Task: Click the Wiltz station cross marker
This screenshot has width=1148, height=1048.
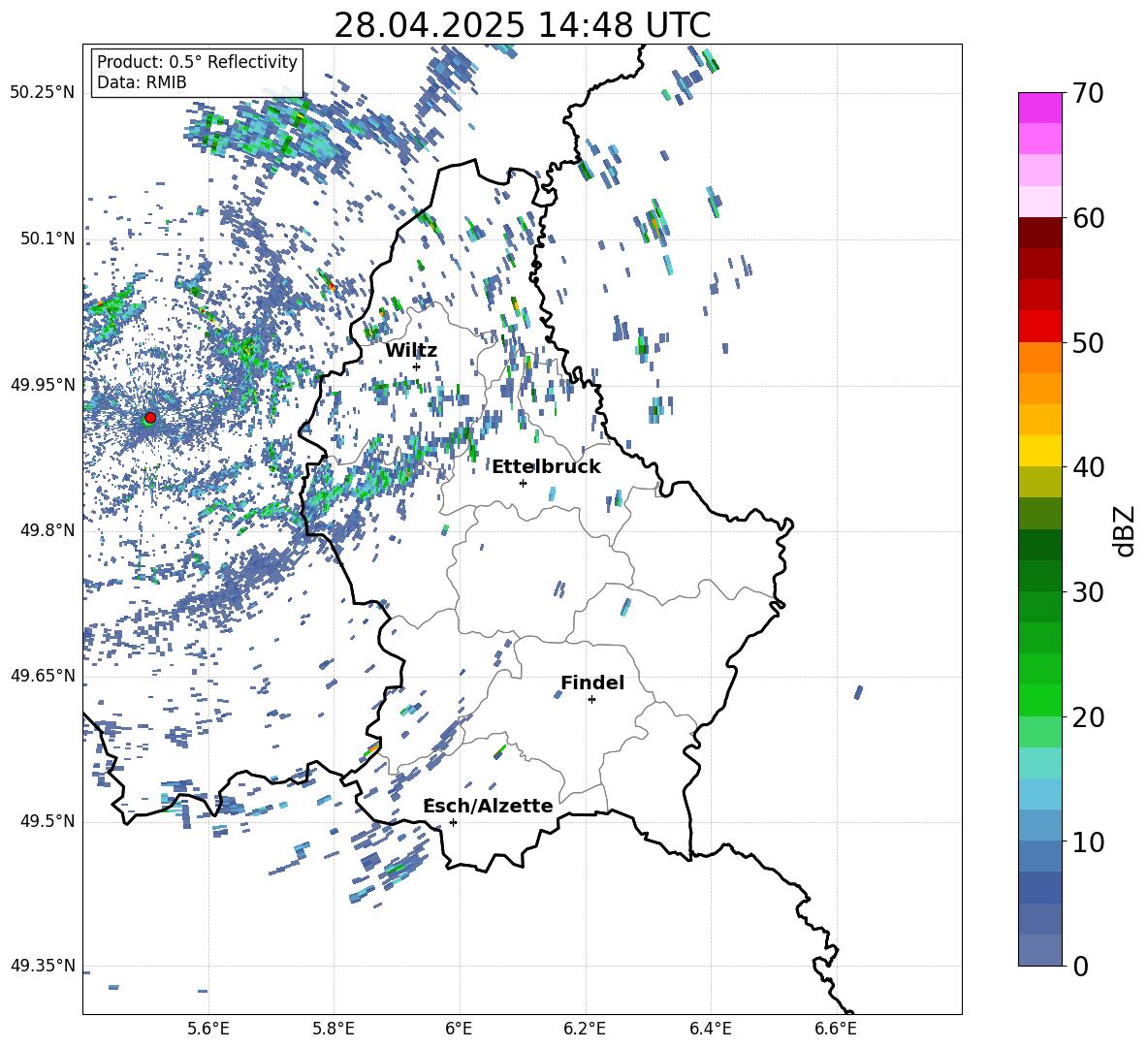Action: pyautogui.click(x=417, y=366)
